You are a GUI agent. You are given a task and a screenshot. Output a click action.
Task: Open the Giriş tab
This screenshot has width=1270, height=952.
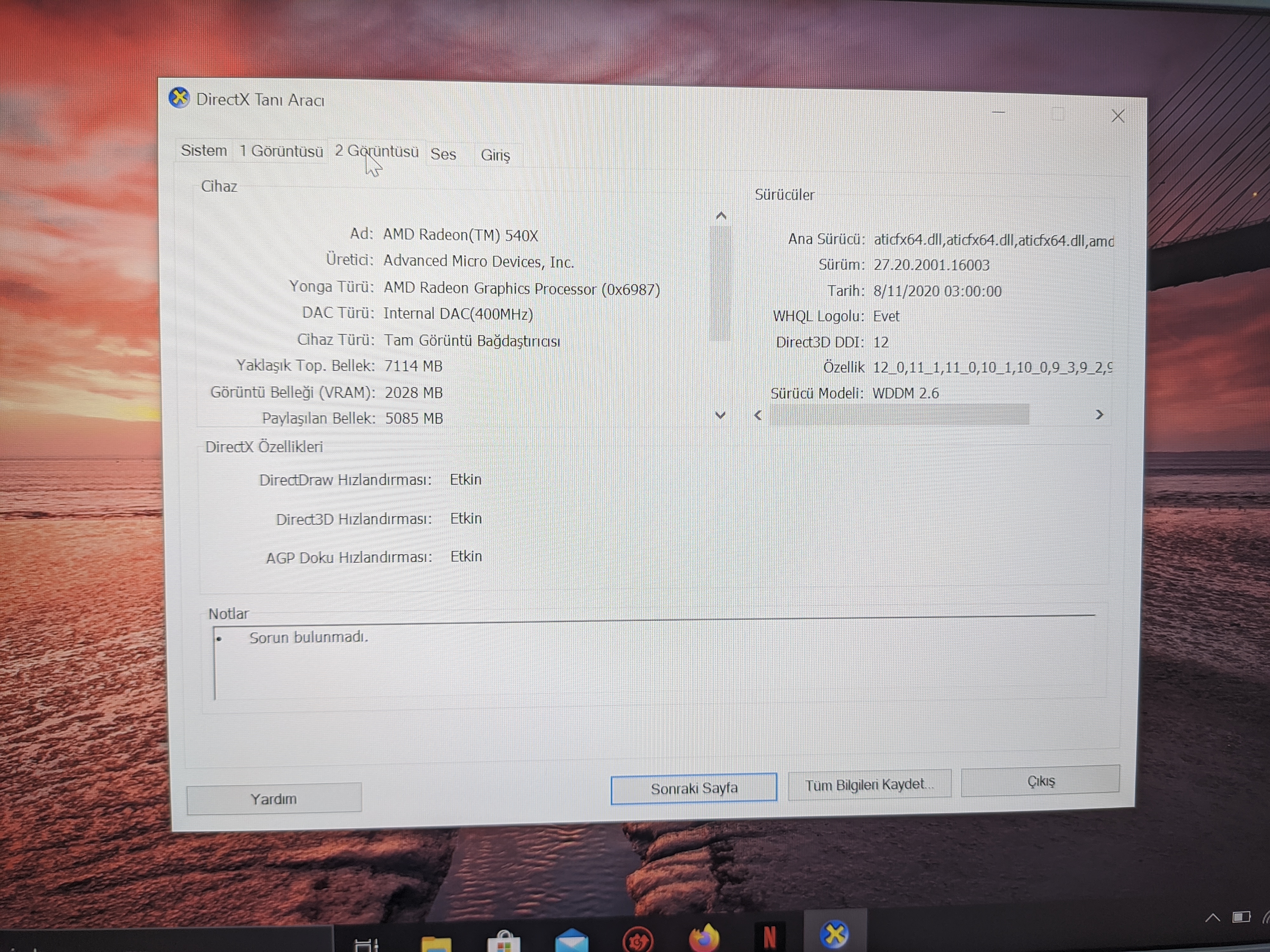pyautogui.click(x=496, y=155)
